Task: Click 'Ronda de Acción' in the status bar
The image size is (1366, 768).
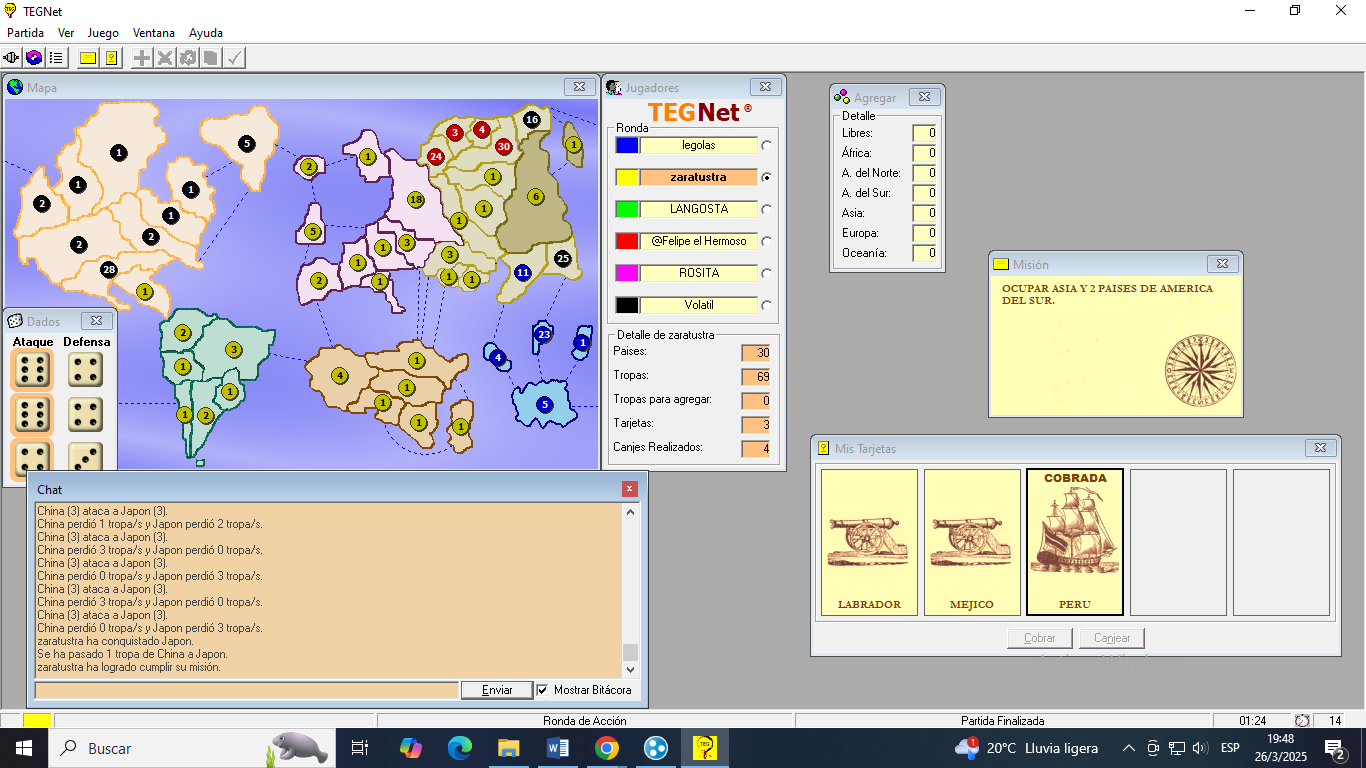Action: click(584, 720)
